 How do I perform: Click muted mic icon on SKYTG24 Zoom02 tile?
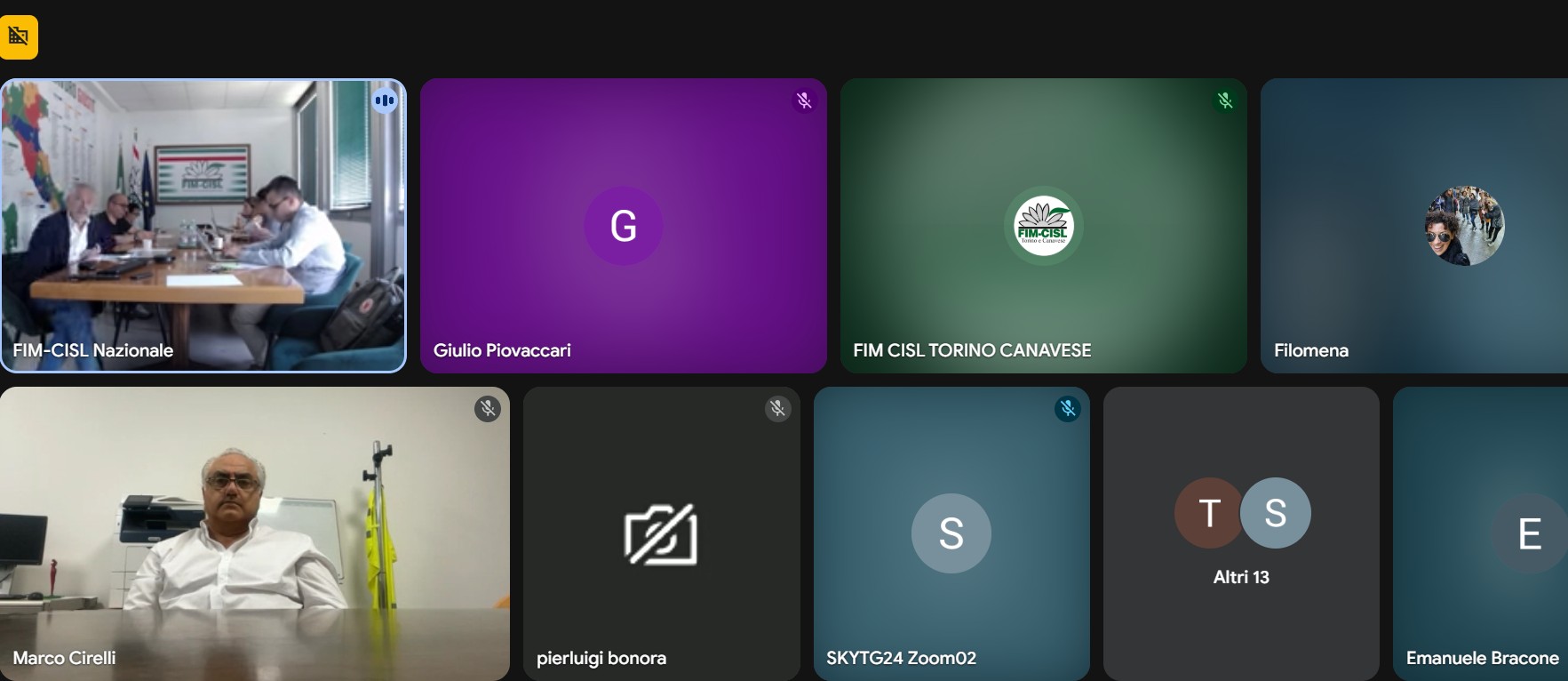pyautogui.click(x=1067, y=409)
